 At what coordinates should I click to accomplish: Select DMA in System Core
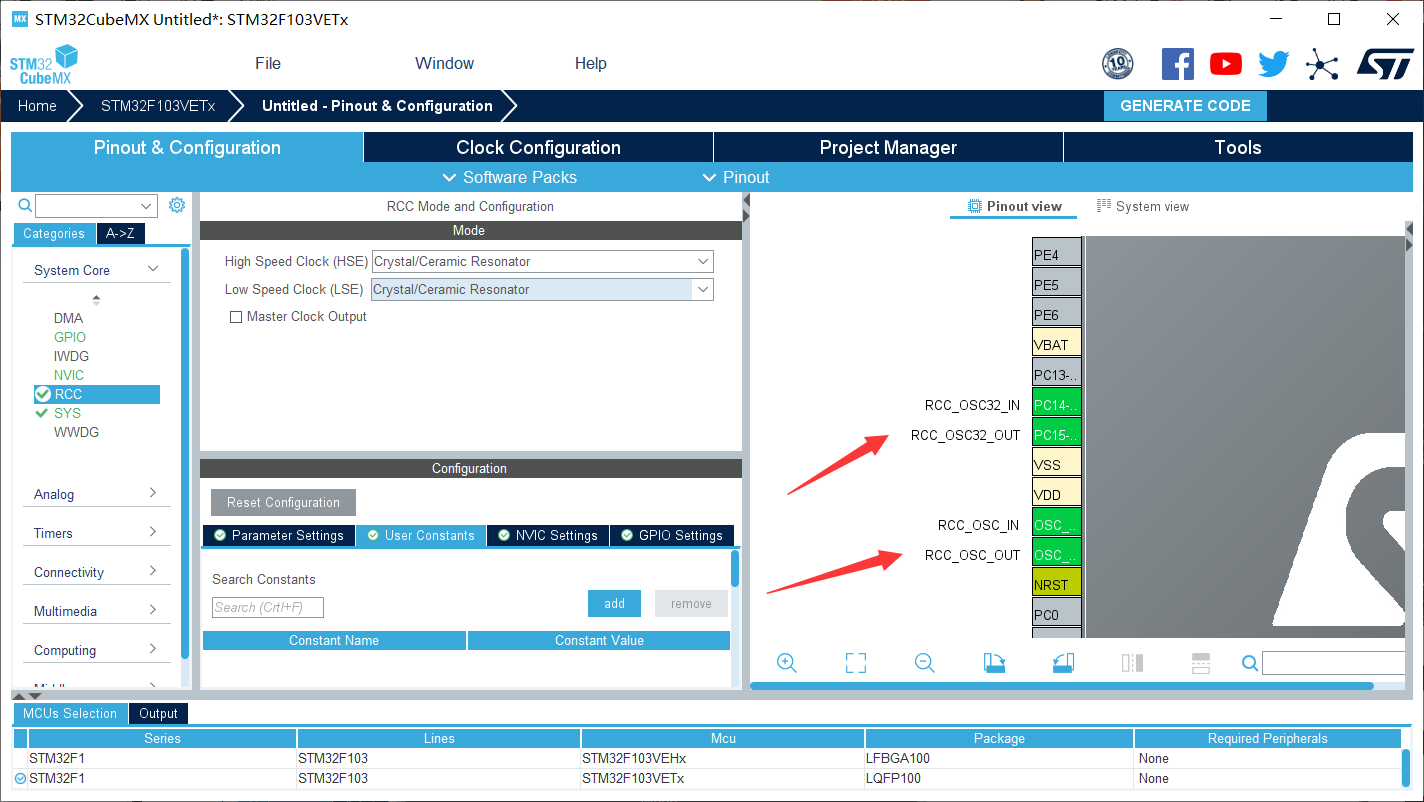click(68, 318)
